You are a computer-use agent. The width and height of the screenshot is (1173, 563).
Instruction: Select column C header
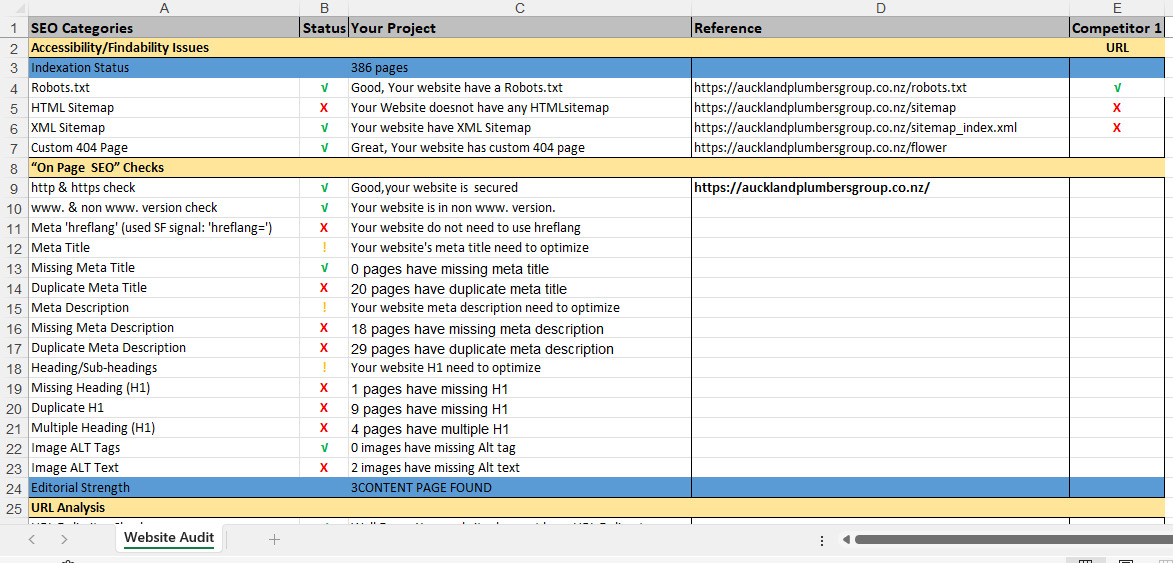519,8
